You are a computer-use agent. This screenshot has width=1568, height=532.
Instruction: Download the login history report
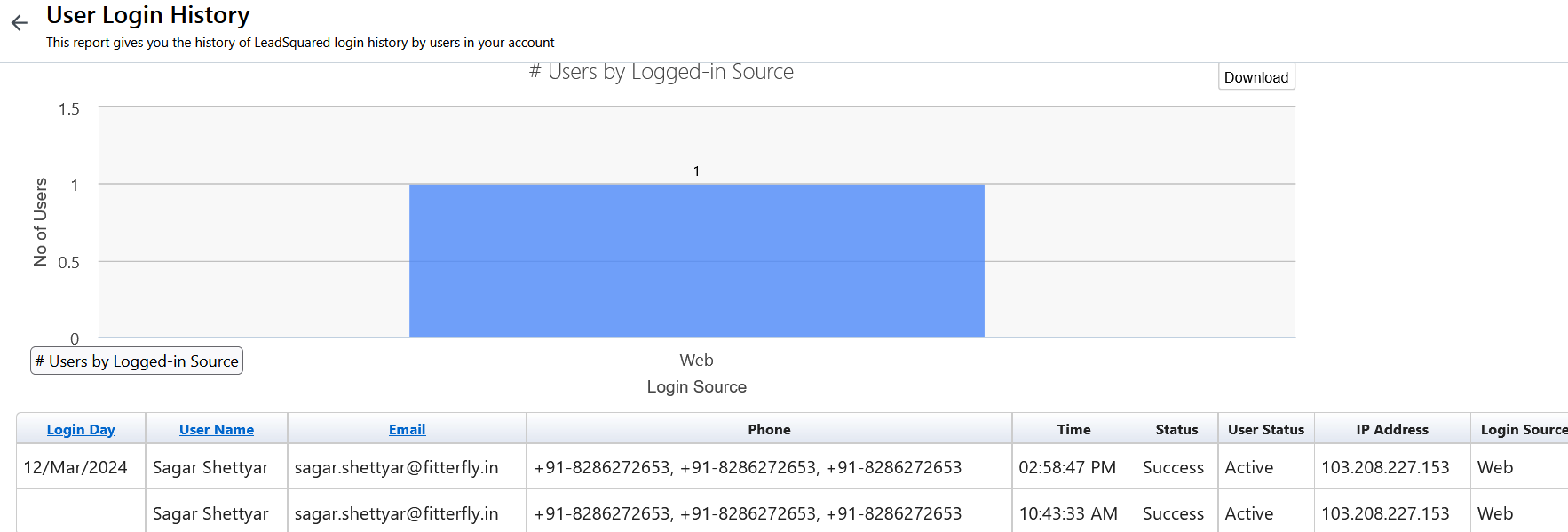[1255, 77]
